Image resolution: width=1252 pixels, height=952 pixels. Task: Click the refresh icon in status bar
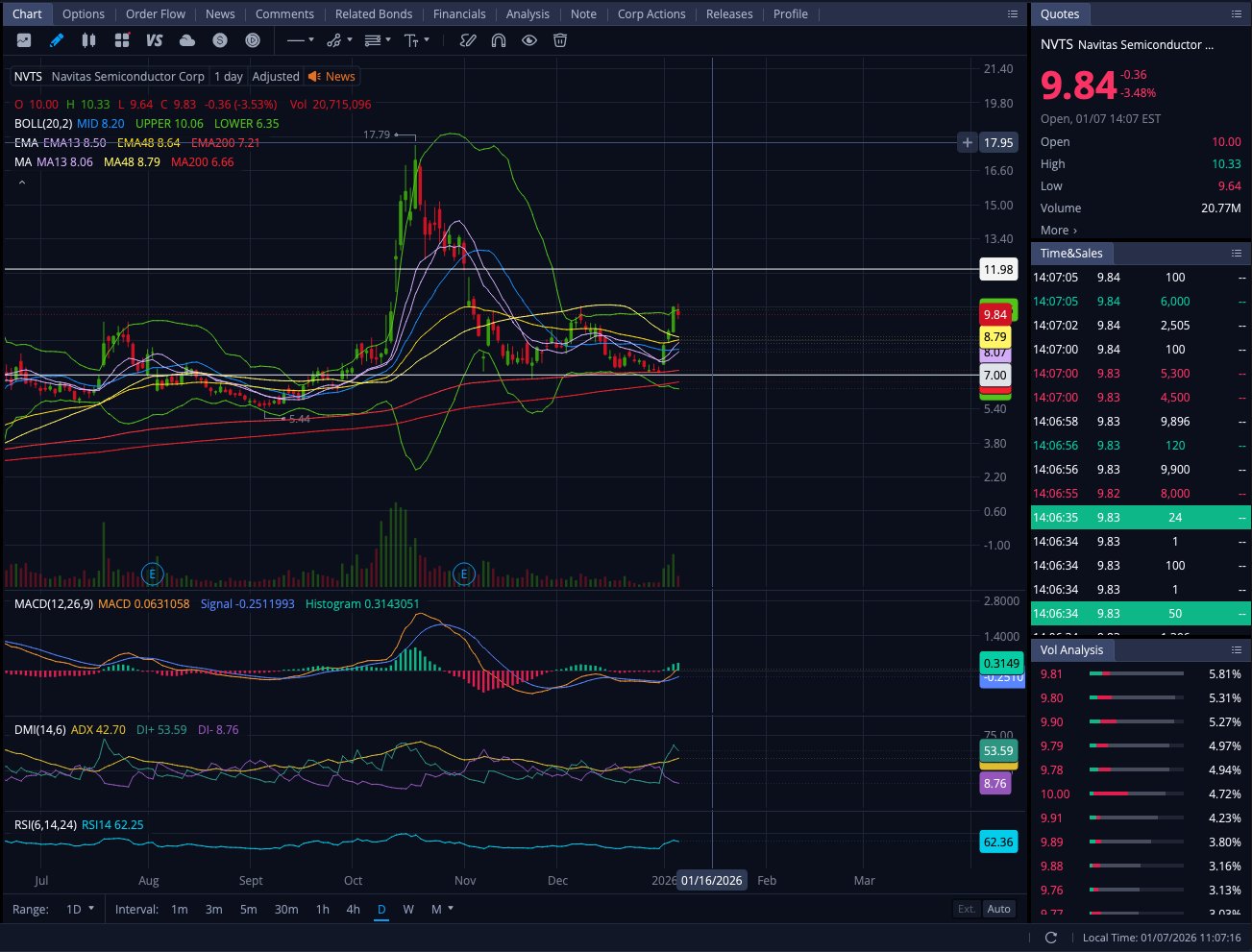(x=1050, y=938)
